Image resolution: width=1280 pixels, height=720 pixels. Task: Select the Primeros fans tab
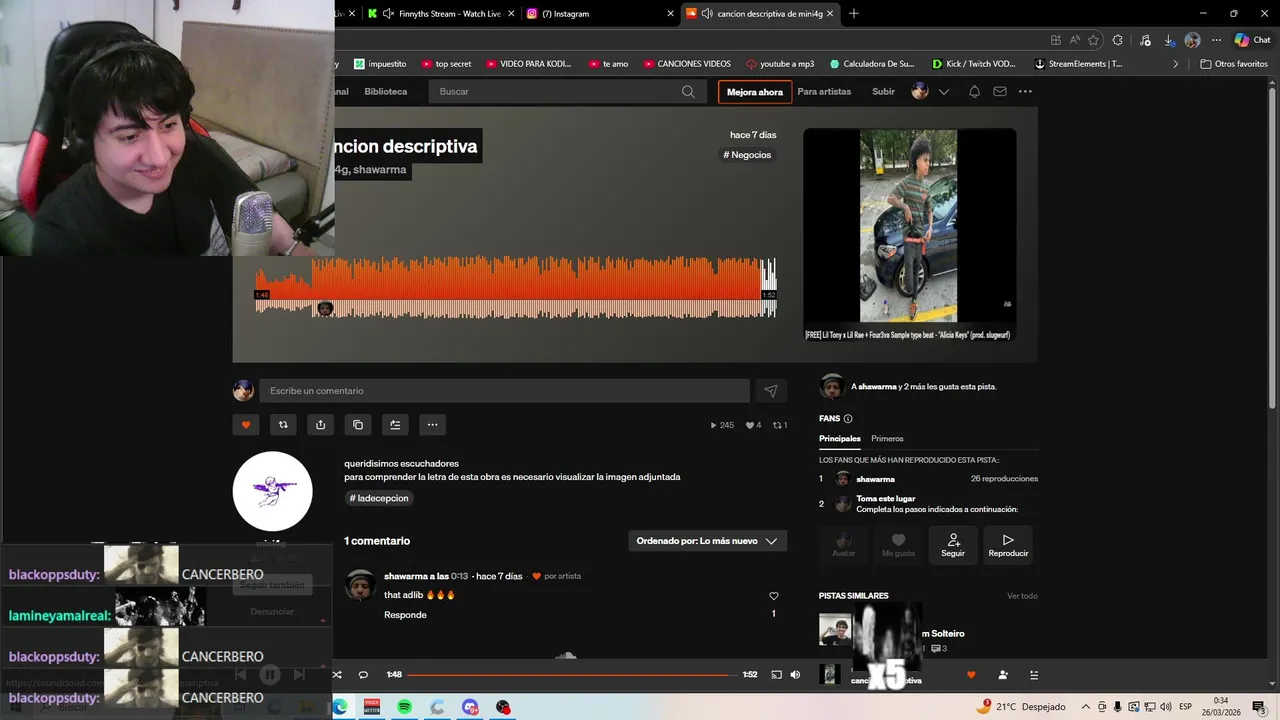[887, 439]
